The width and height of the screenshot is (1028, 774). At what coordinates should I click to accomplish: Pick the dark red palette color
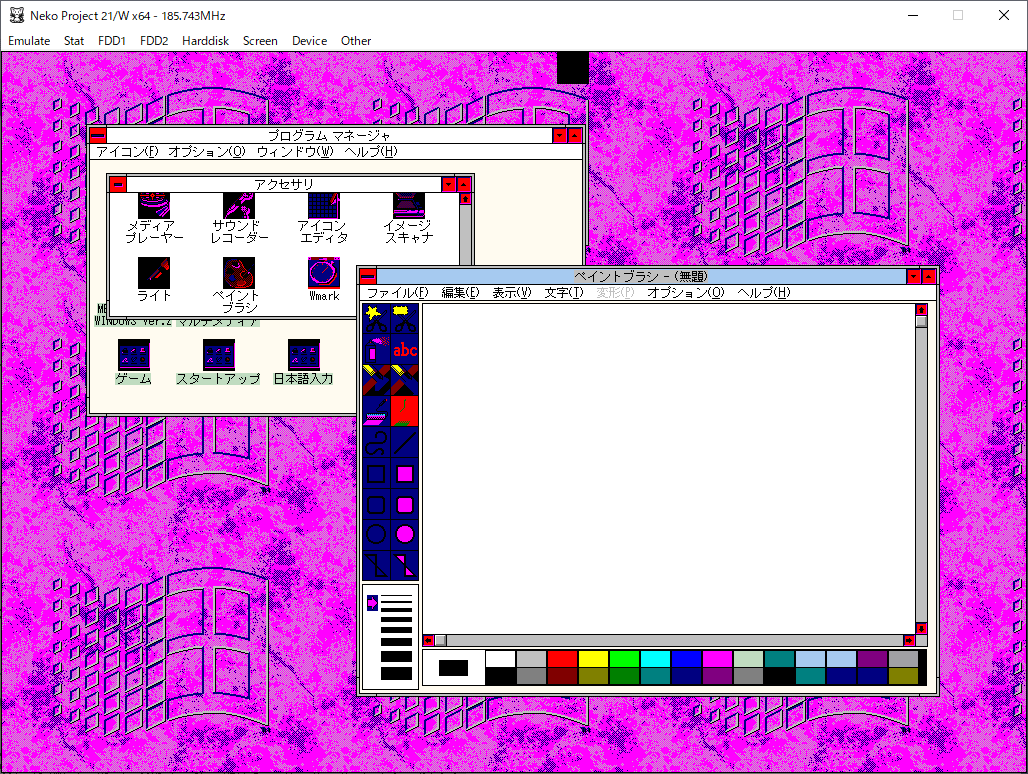click(x=563, y=676)
